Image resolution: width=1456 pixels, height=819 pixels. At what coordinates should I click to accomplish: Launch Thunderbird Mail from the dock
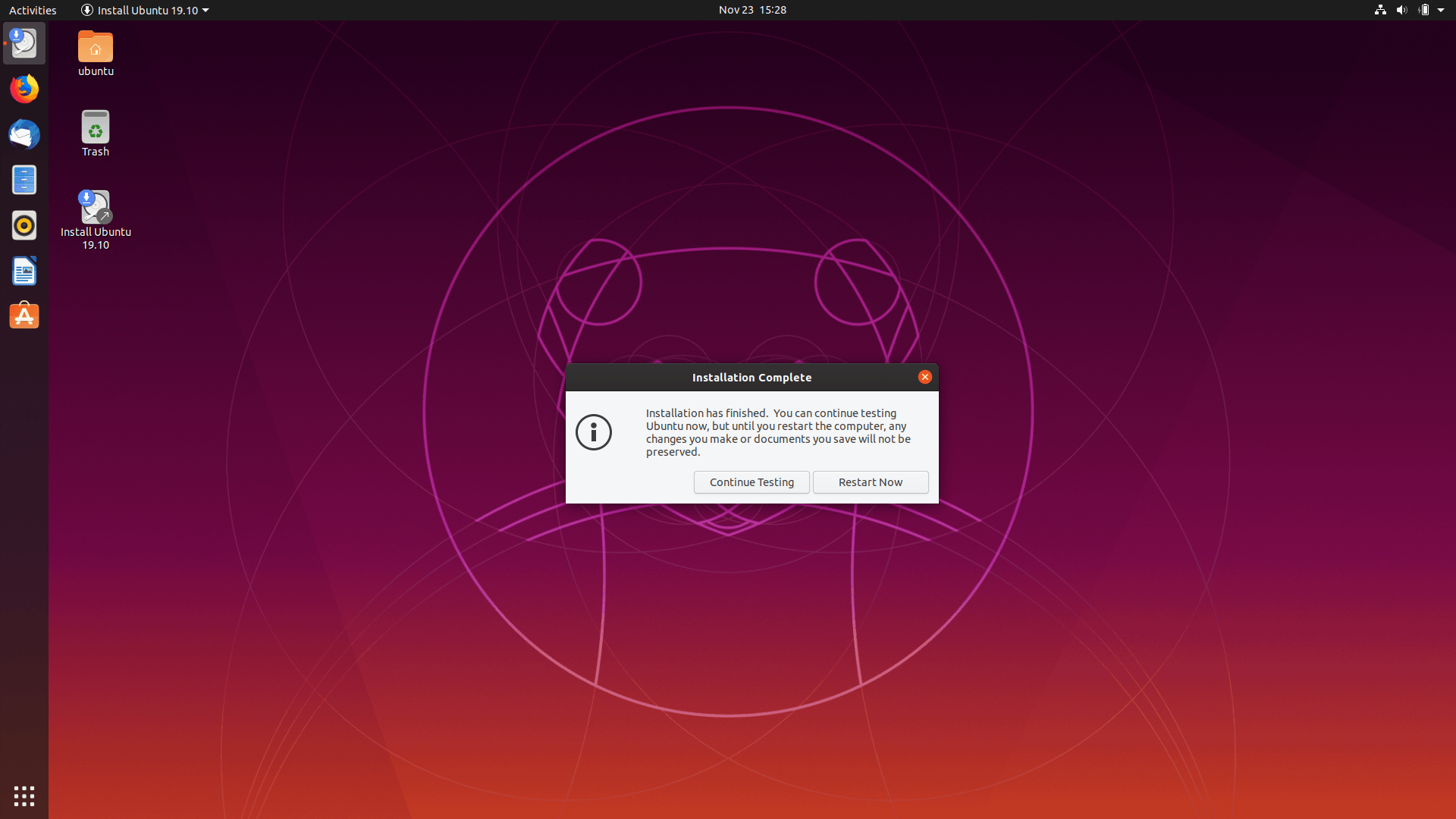24,134
